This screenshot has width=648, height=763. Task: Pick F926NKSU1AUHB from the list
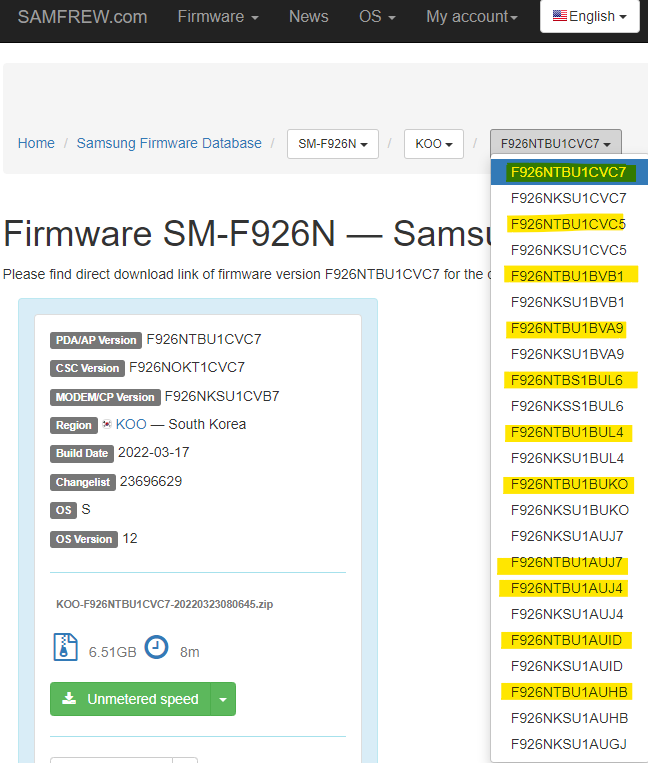pos(569,718)
